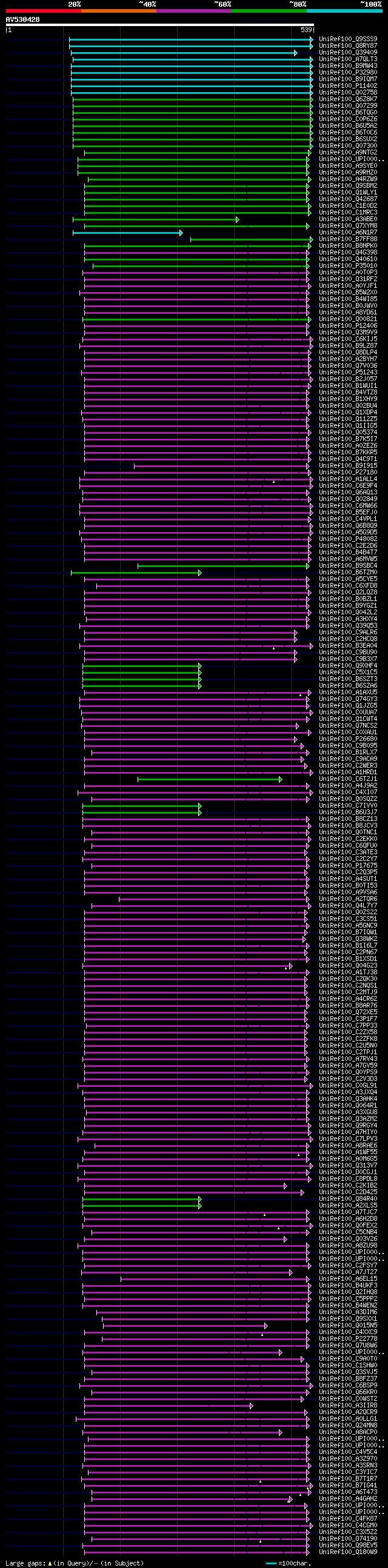
Task: Open hit UniRef100_Q8RY87
Action: [x=348, y=45]
